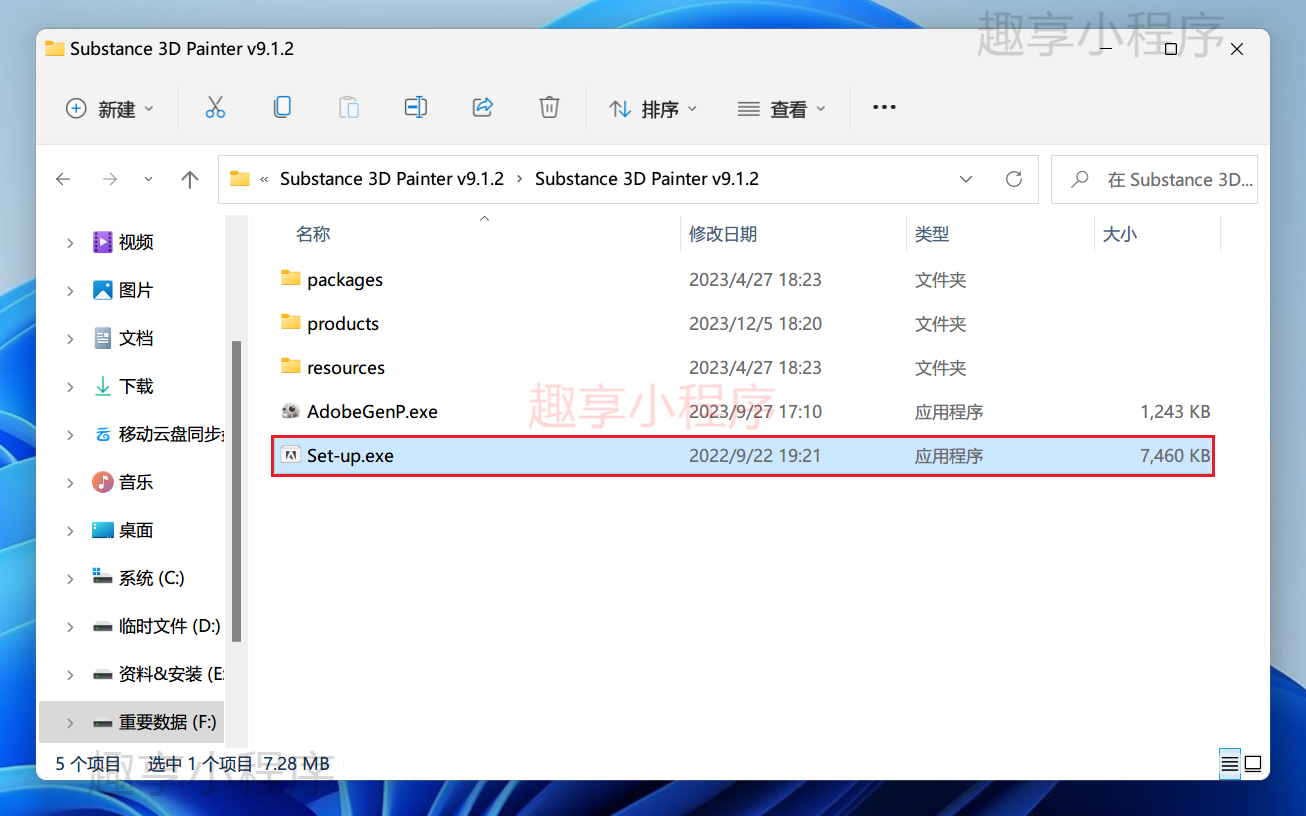Switch to details view icon in status bar
Viewport: 1306px width, 816px height.
click(x=1230, y=764)
